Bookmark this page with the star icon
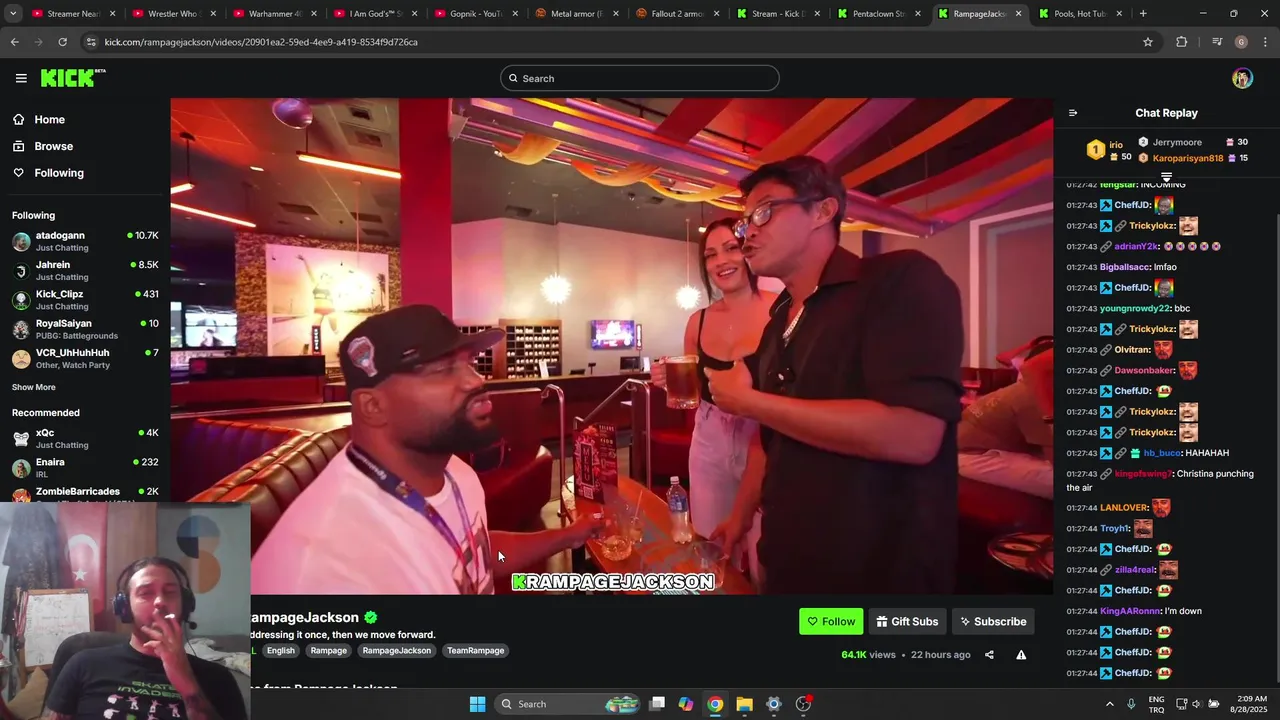 click(1148, 42)
